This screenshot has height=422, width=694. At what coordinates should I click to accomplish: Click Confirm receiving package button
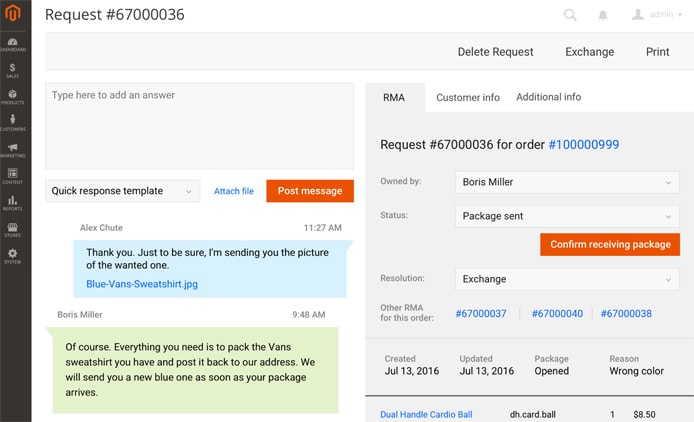tap(610, 244)
